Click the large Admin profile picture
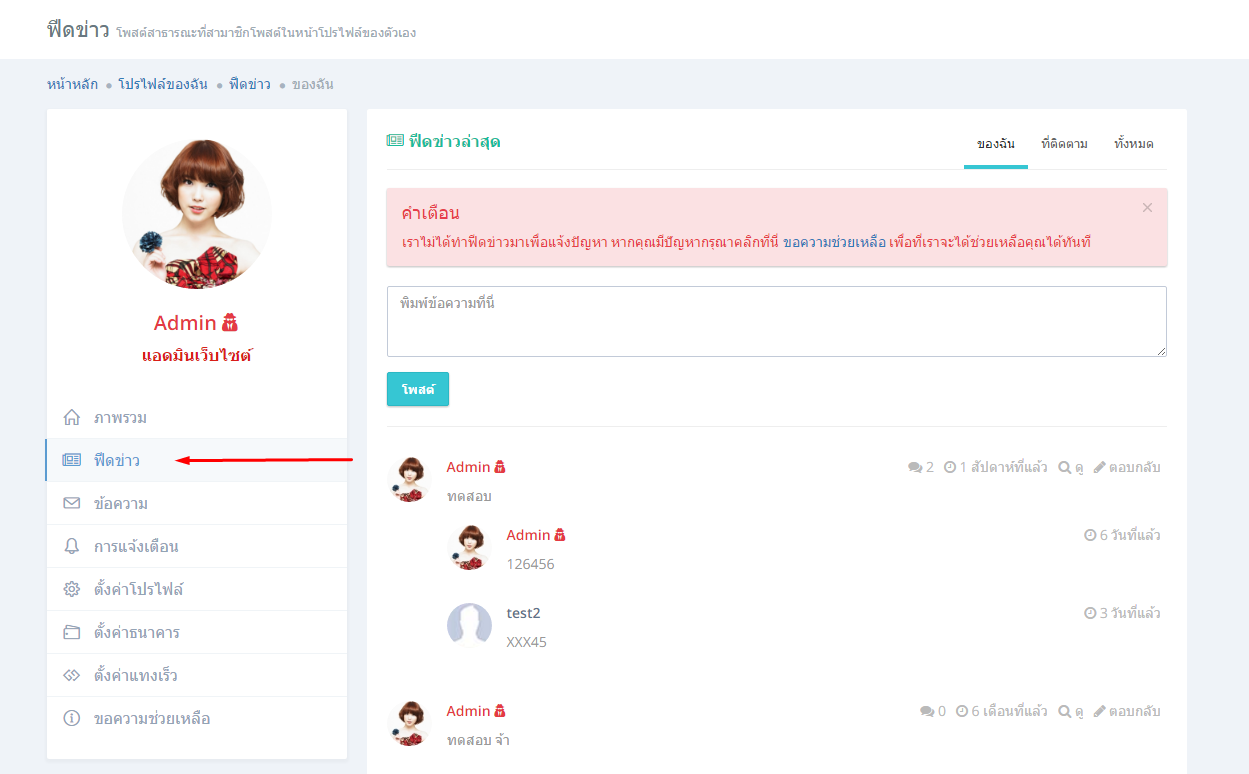The width and height of the screenshot is (1249, 774). 197,214
